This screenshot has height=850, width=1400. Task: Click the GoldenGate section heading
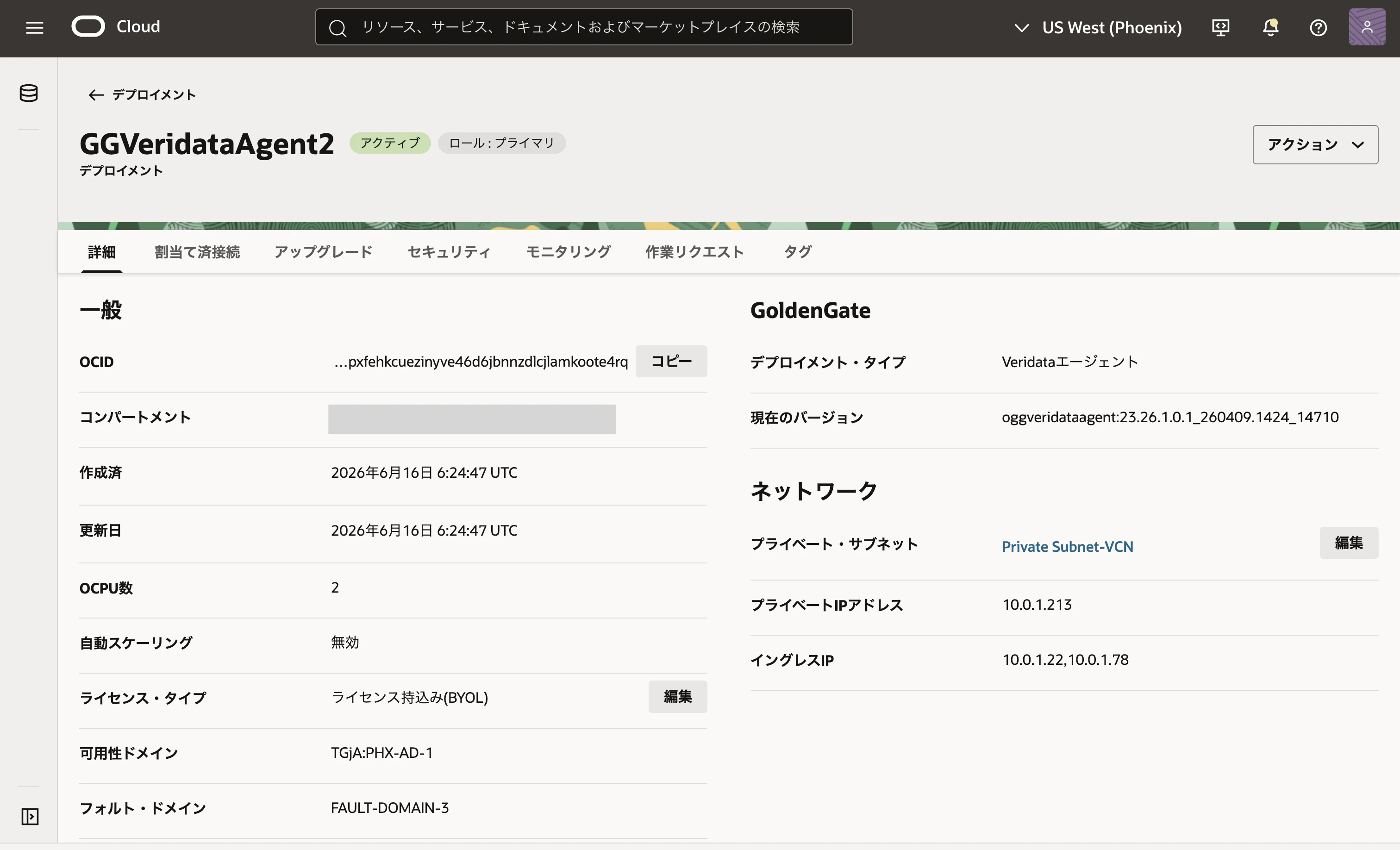pos(810,310)
